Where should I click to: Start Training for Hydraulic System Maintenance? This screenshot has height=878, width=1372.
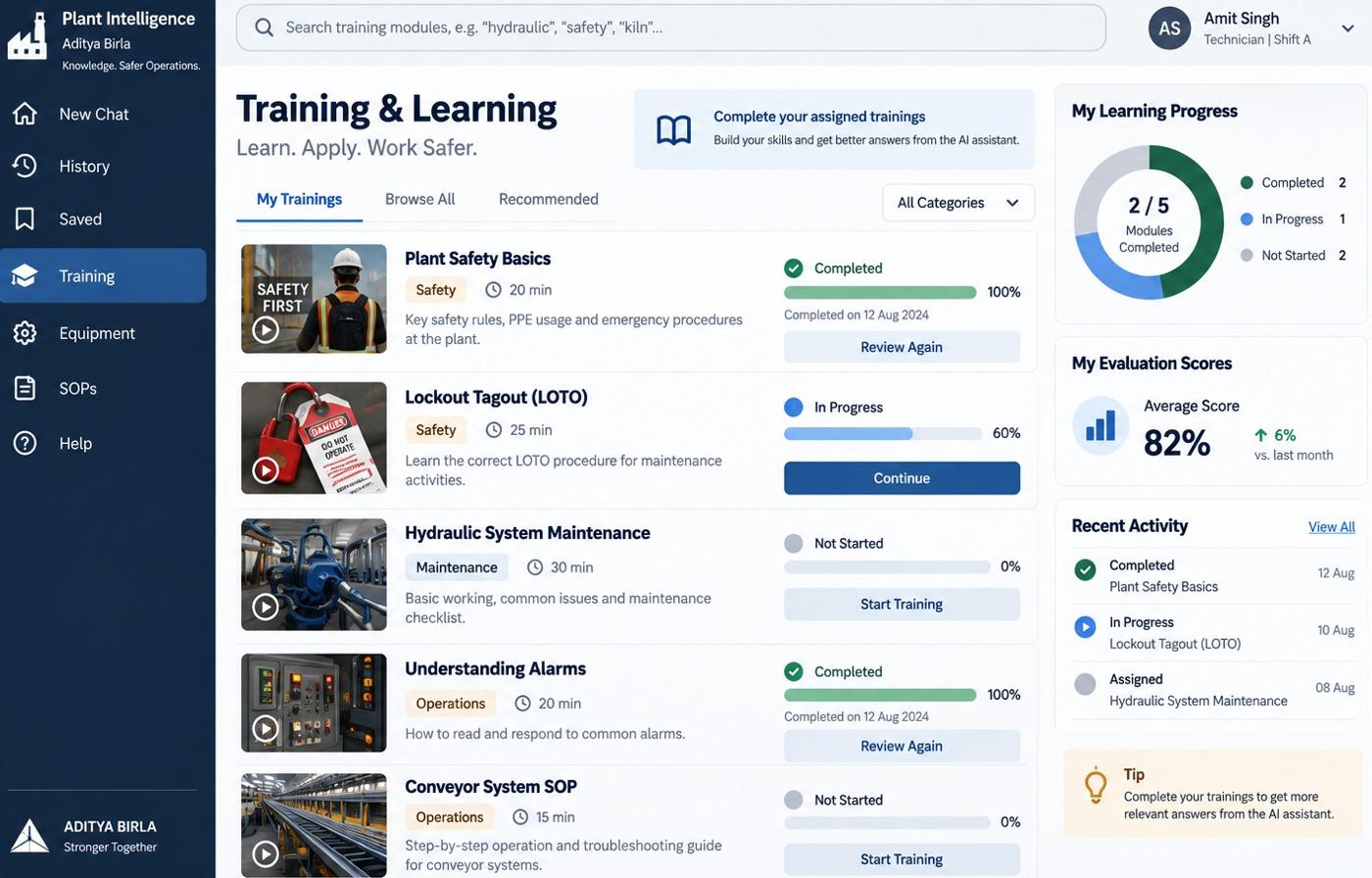[902, 604]
